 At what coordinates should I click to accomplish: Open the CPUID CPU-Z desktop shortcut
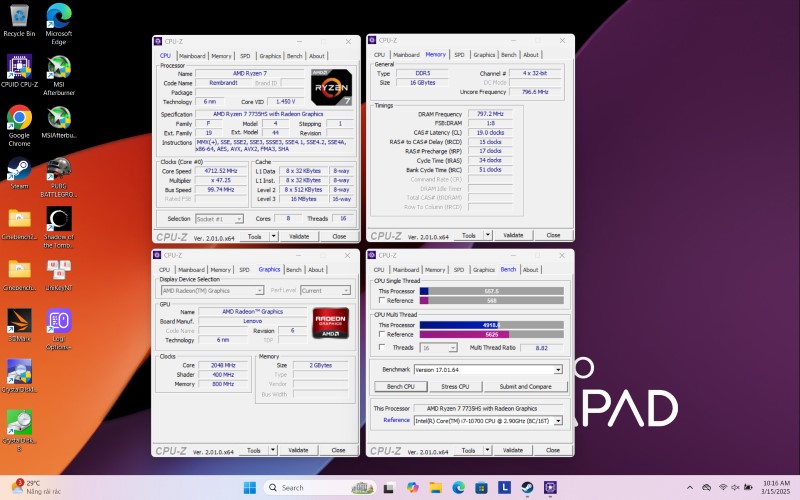coord(19,71)
